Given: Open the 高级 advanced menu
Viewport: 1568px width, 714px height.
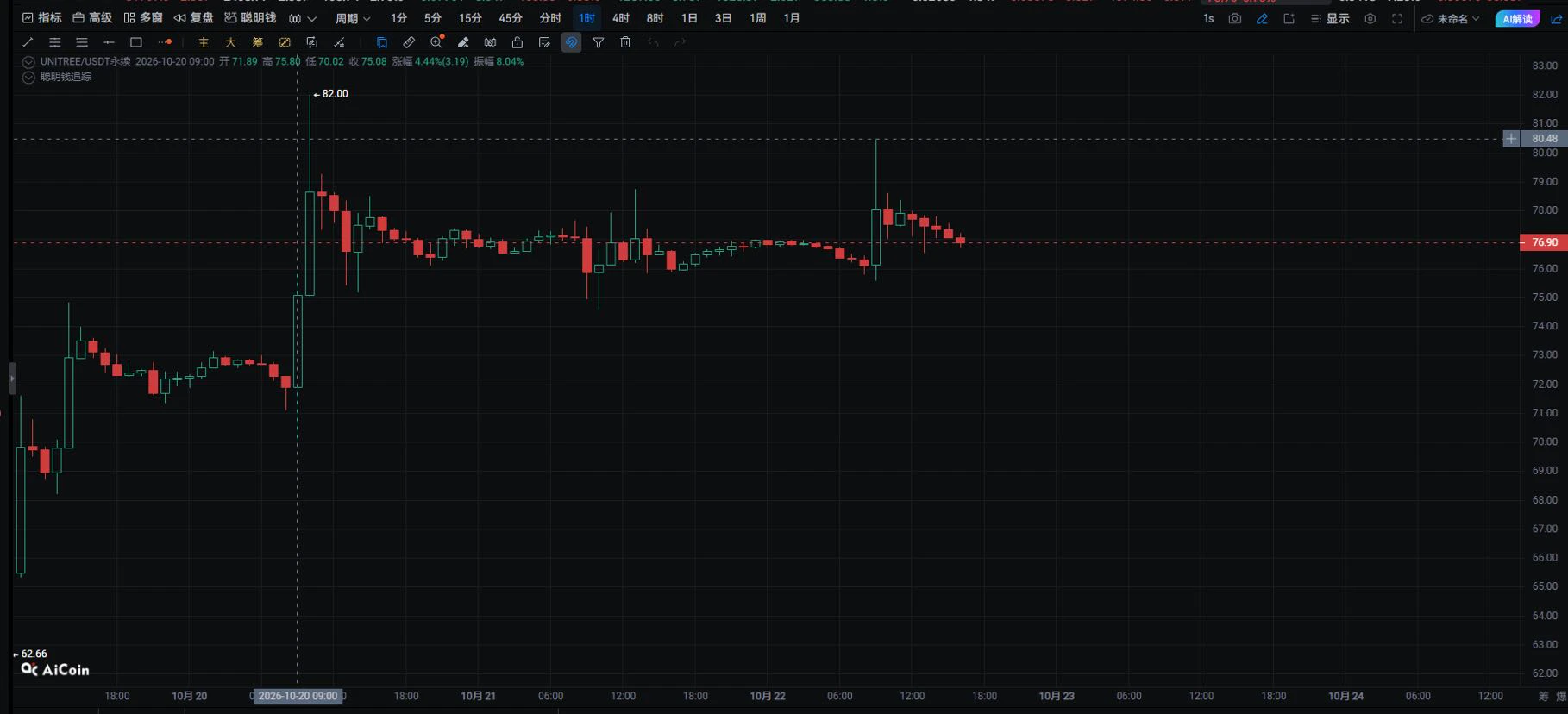Looking at the screenshot, I should pyautogui.click(x=92, y=18).
